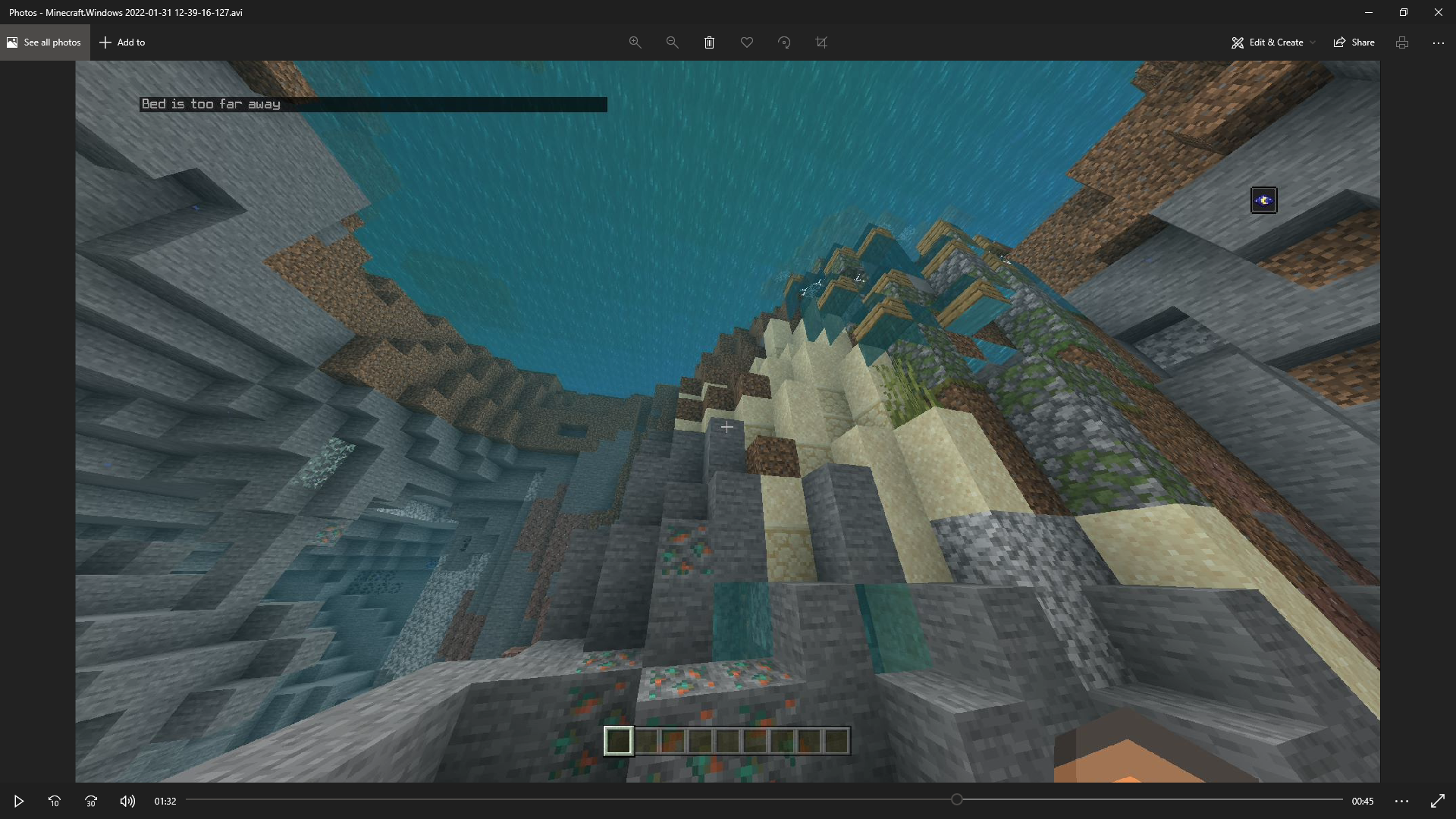Click the print icon
This screenshot has width=1456, height=819.
click(1402, 42)
